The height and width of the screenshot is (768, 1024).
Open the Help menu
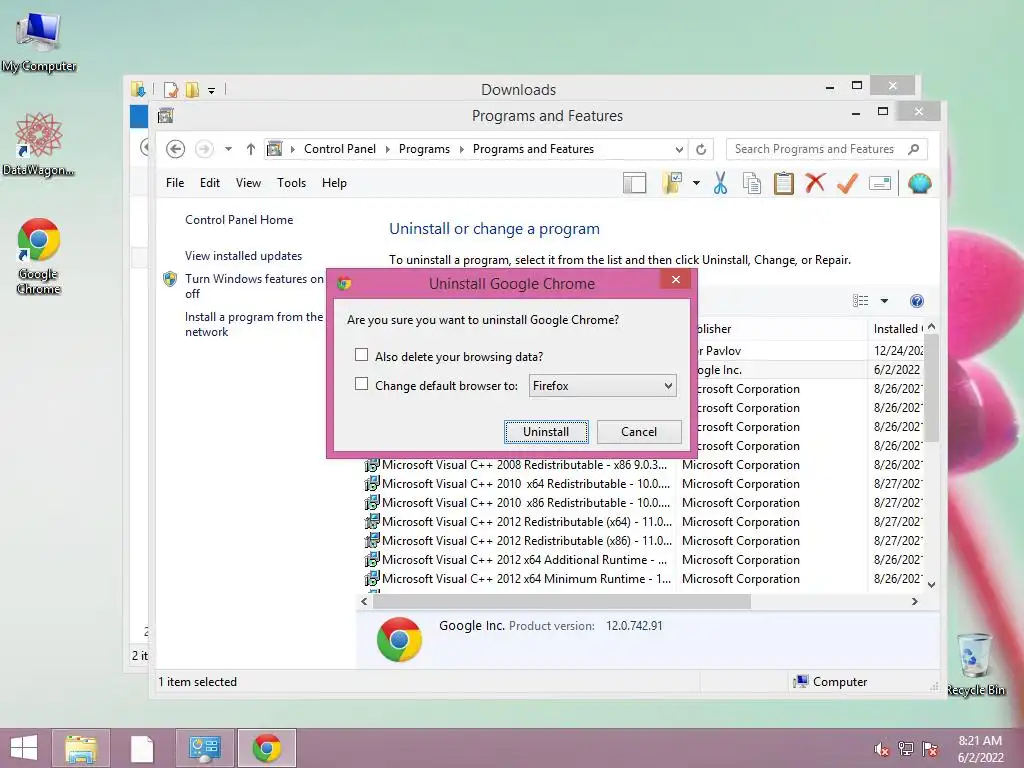click(334, 183)
